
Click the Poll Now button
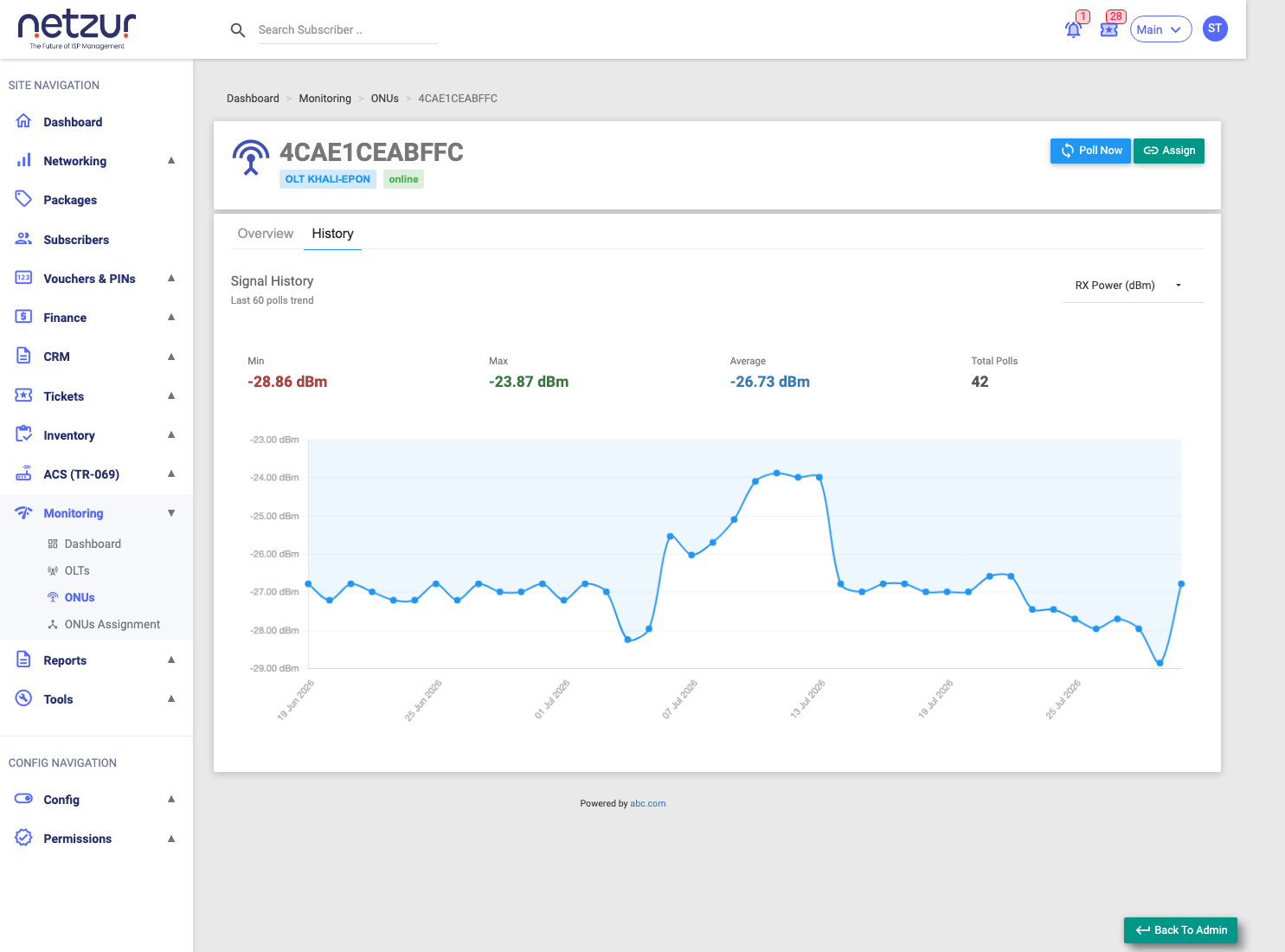coord(1090,151)
